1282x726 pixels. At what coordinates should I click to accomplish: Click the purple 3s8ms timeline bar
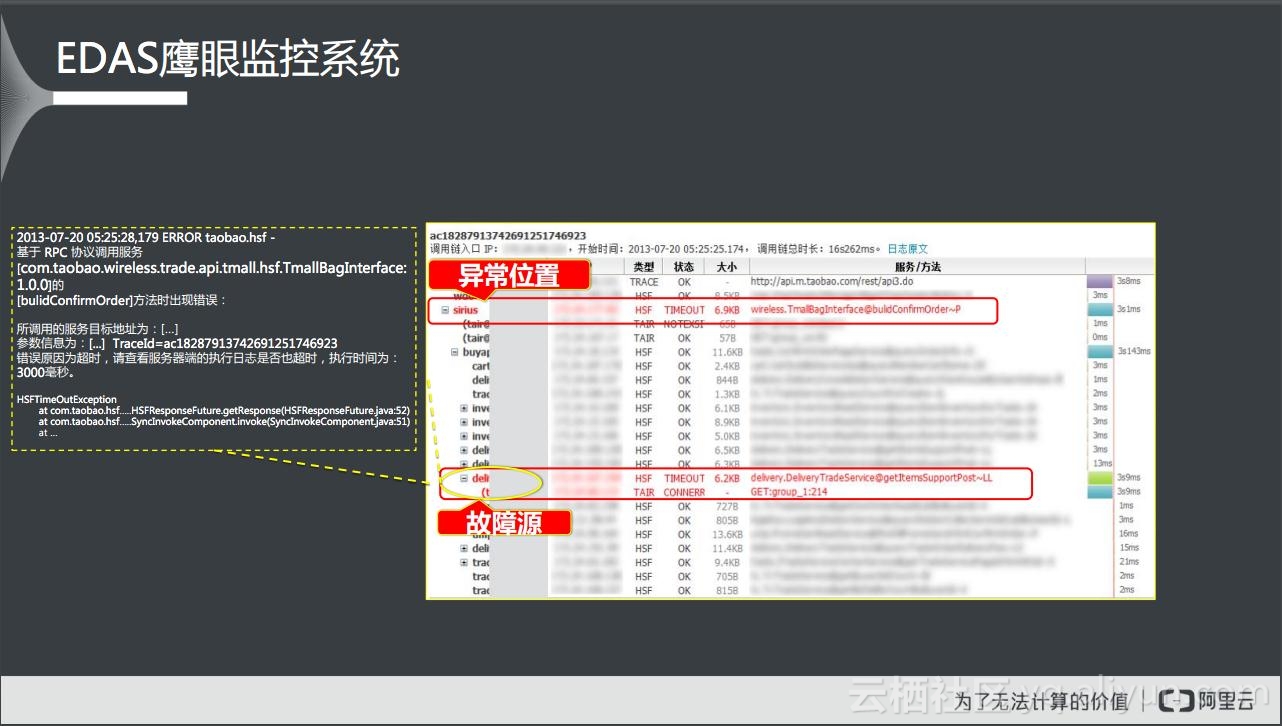[x=1099, y=282]
